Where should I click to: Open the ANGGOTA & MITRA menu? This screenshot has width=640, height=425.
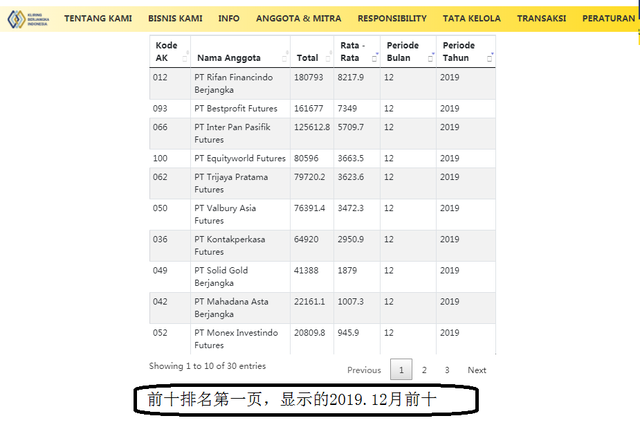298,18
